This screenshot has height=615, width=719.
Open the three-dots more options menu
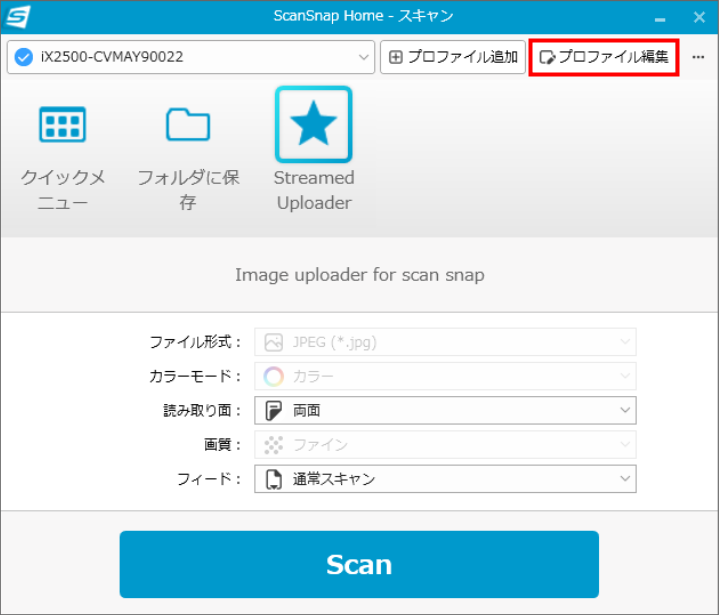click(x=698, y=57)
